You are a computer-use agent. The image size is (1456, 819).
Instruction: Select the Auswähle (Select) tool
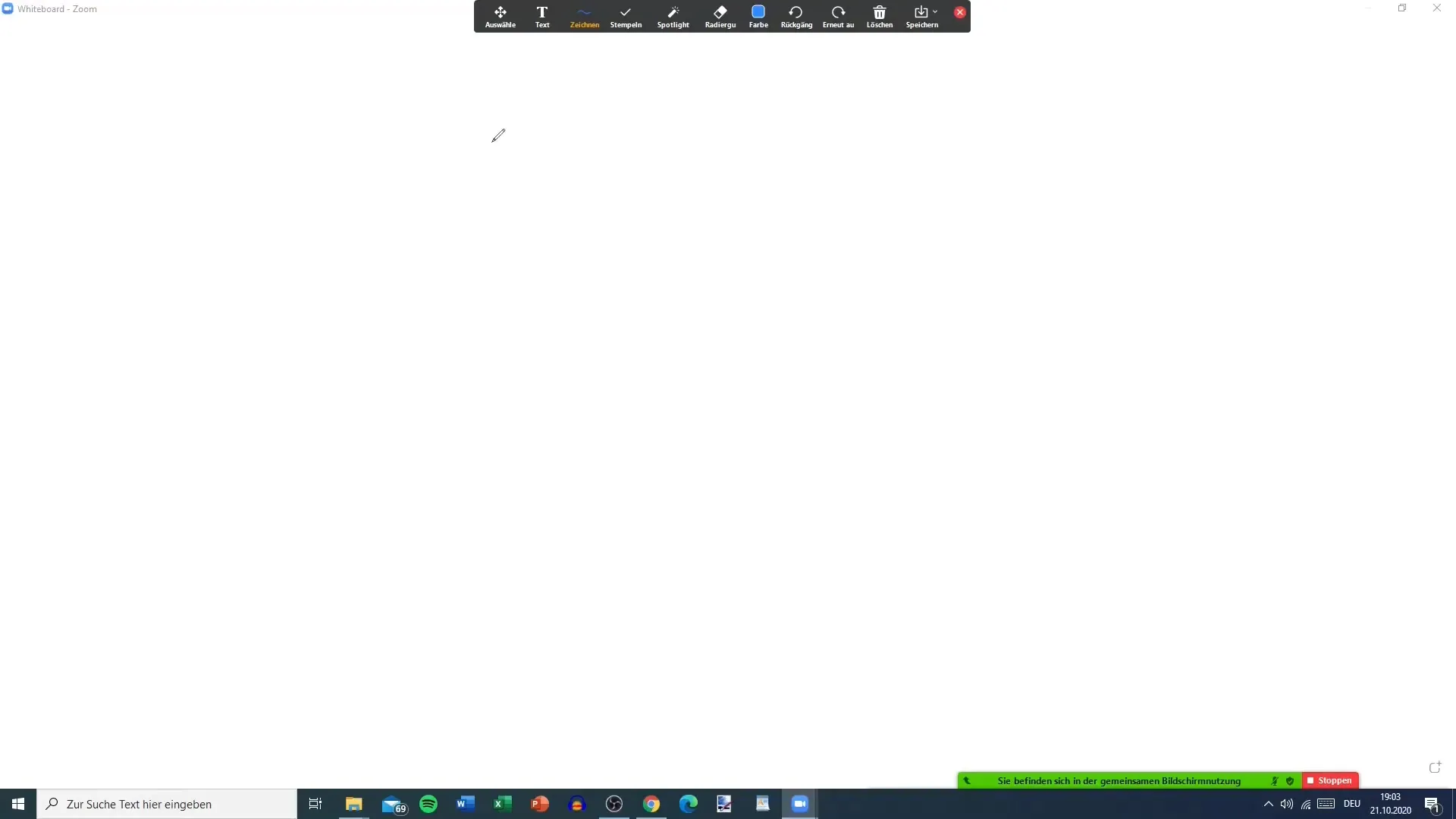[500, 16]
